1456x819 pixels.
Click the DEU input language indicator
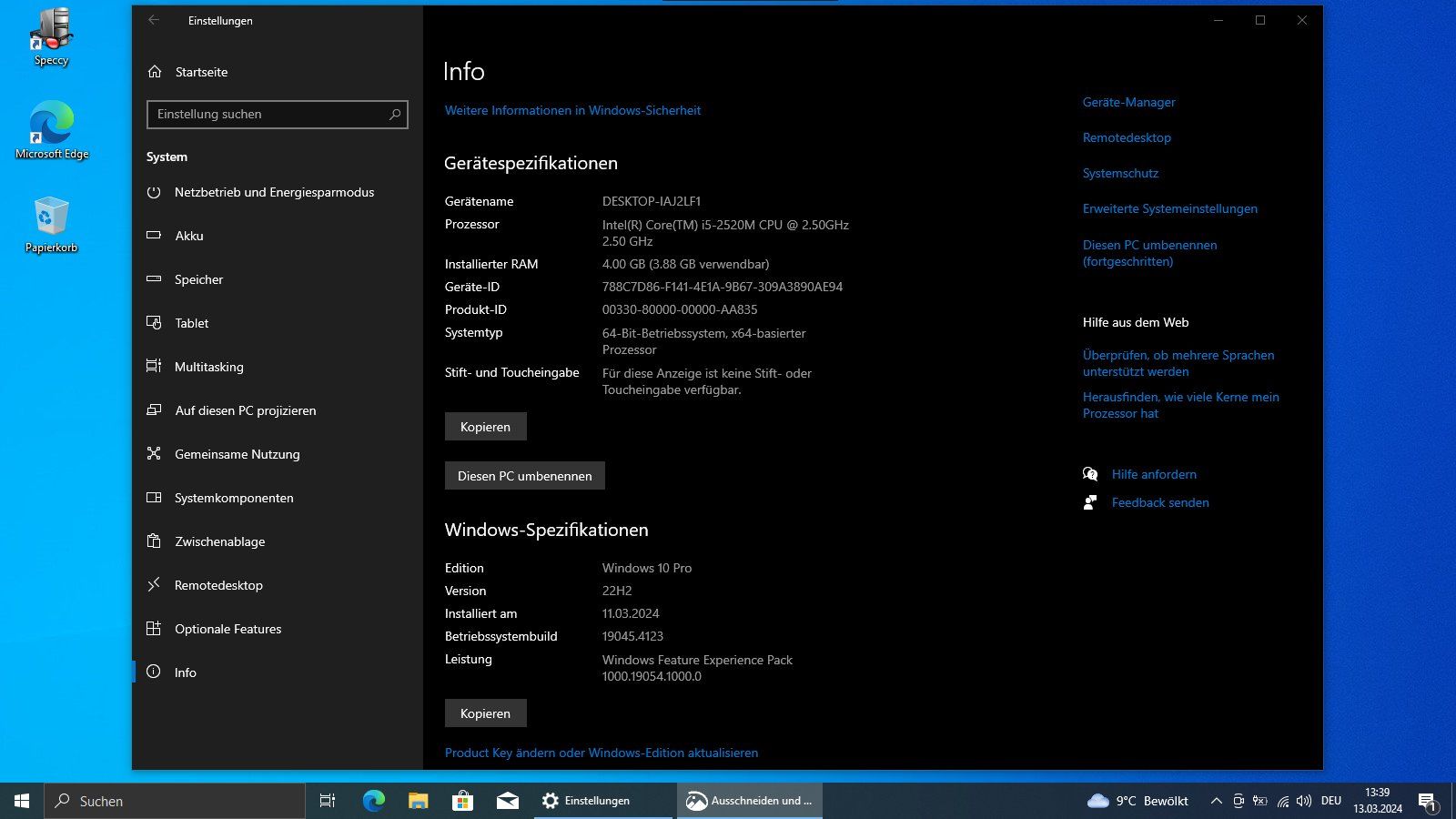point(1331,801)
